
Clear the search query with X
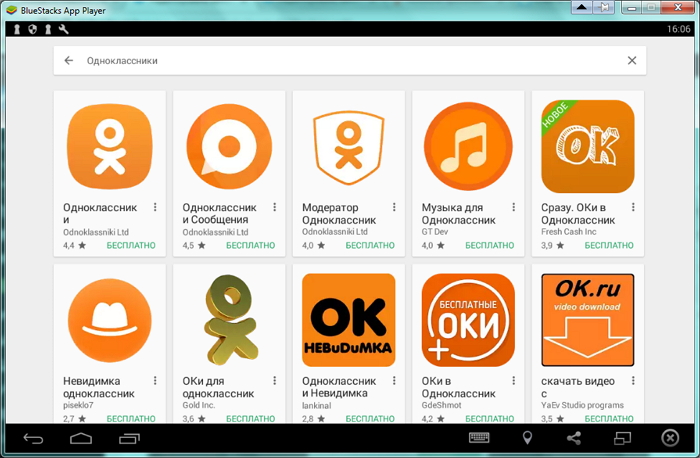(632, 60)
